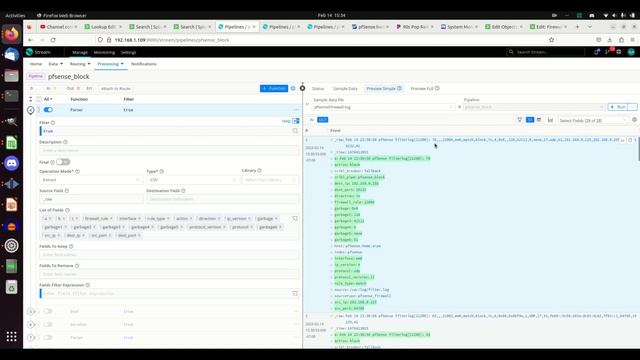Open the Processing menu
Viewport: 640px width, 360px height.
(111, 64)
